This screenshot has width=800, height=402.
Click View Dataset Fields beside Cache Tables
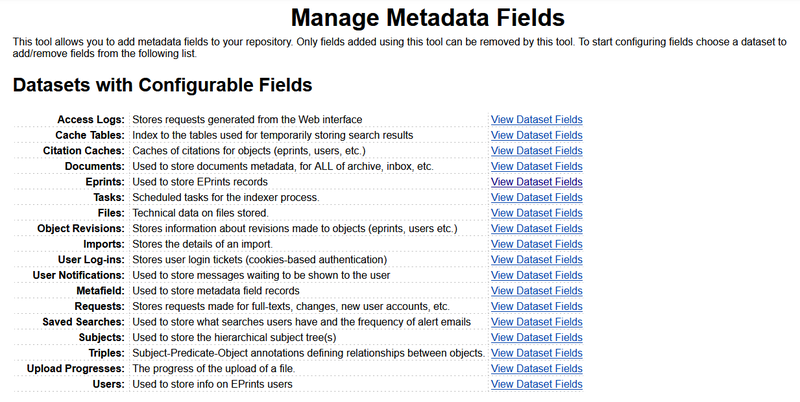click(x=536, y=135)
